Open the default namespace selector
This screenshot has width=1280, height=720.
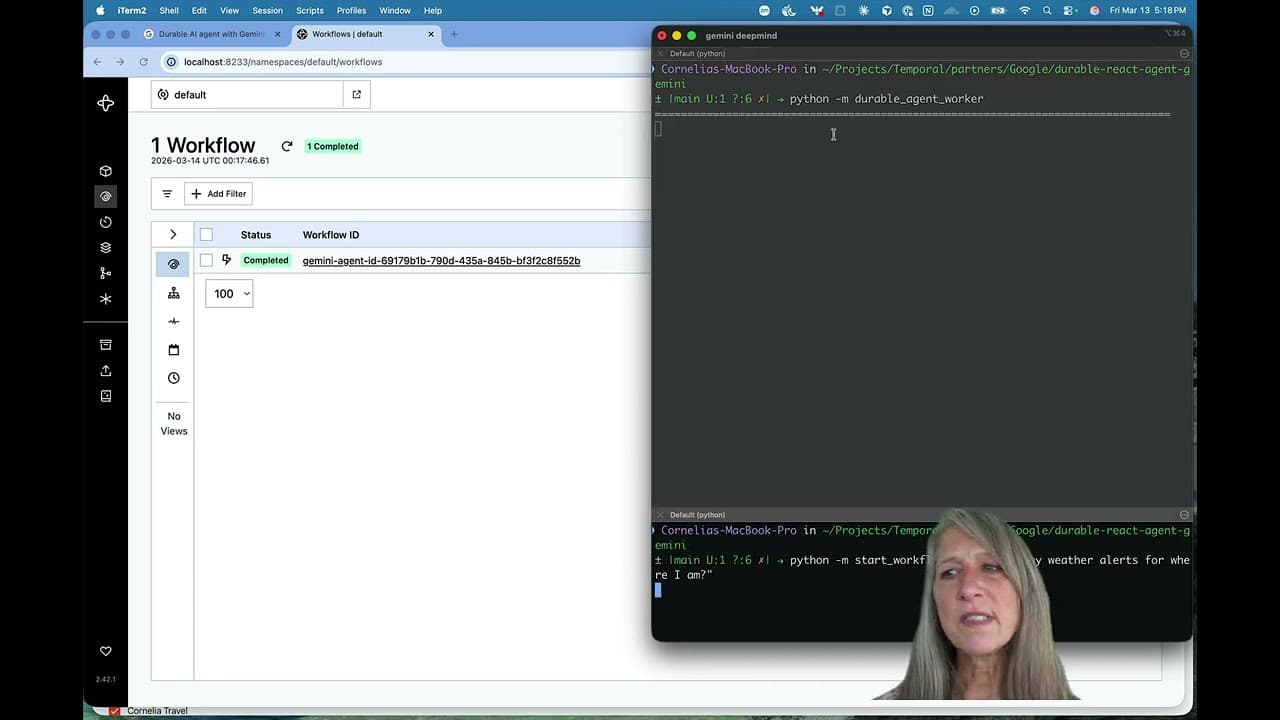(247, 95)
